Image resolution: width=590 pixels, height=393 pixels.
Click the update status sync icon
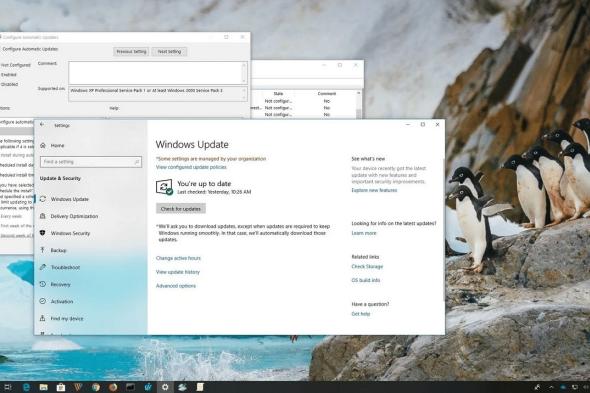point(164,187)
